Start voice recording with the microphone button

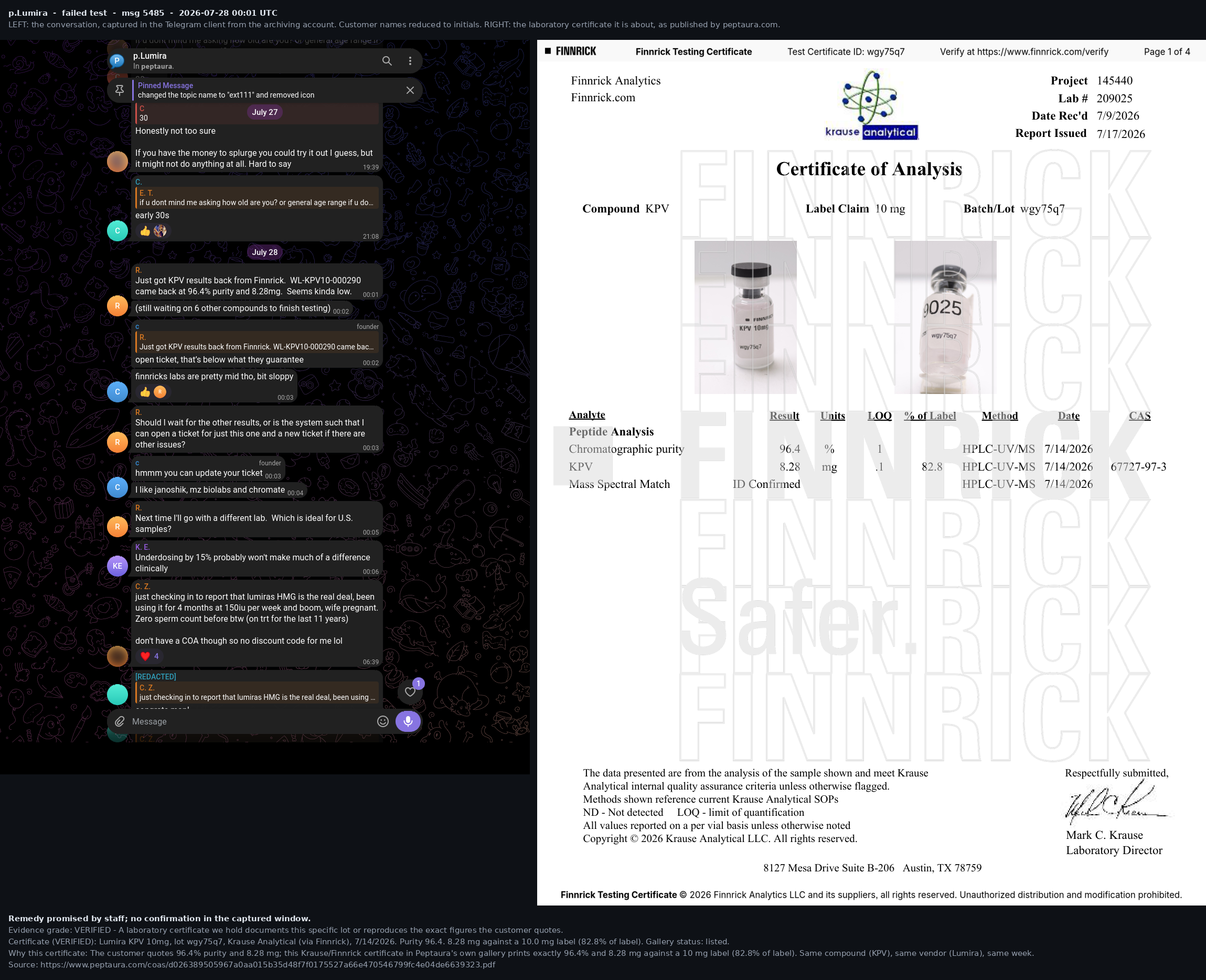tap(408, 721)
